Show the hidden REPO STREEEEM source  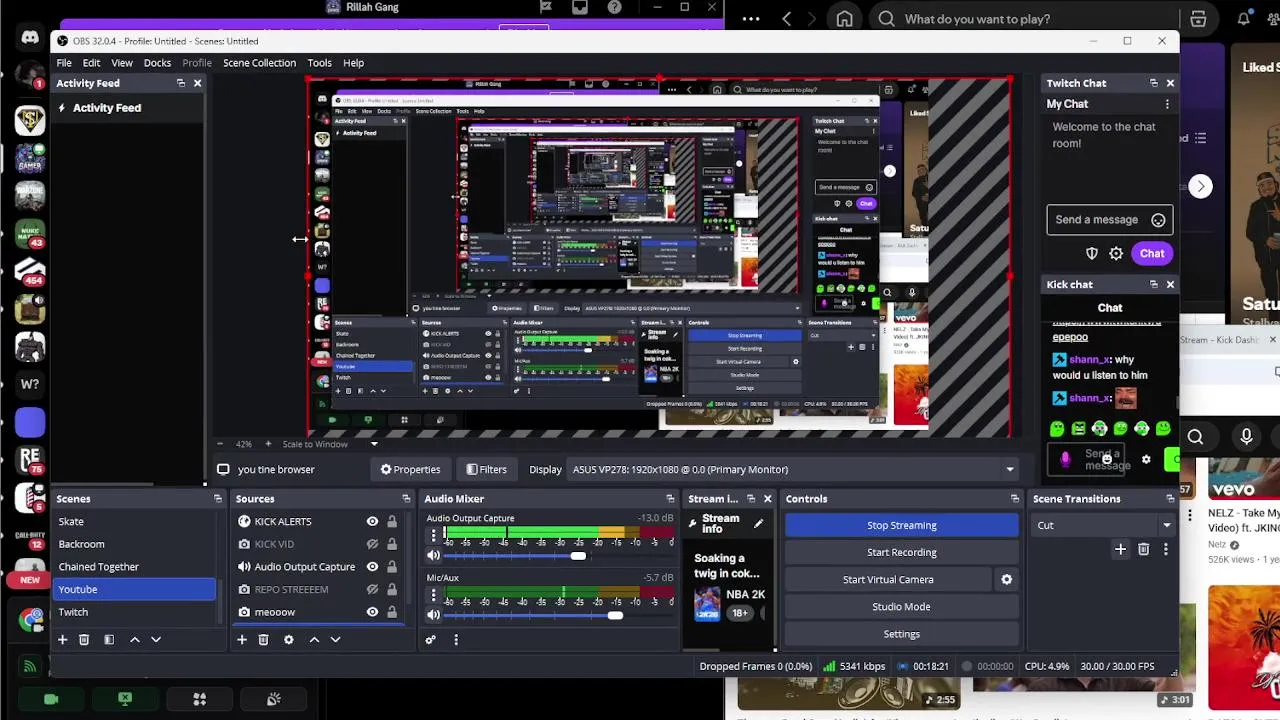[372, 590]
